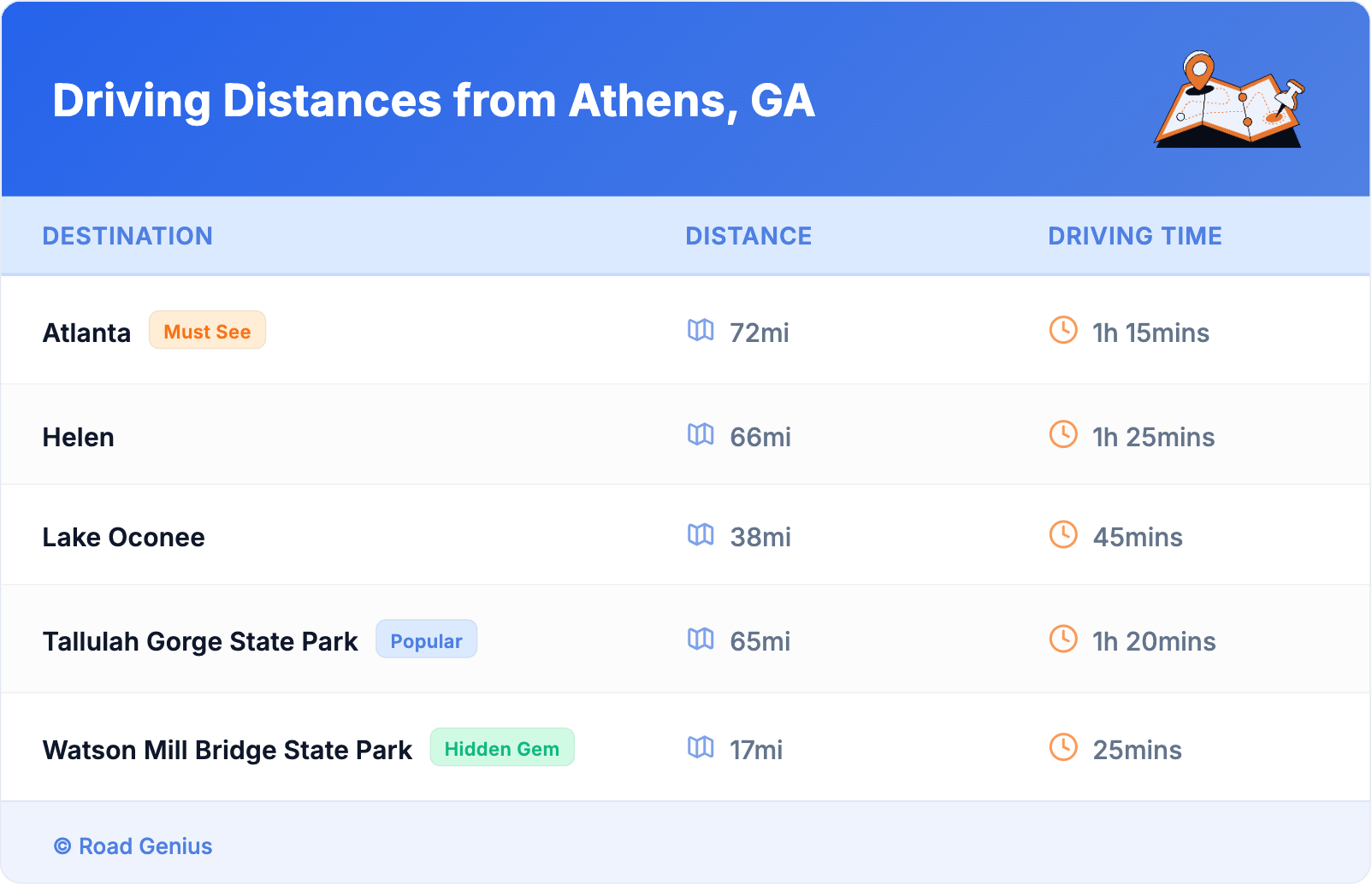Click the clock icon beside 1h 20mins
This screenshot has width=1372, height=884.
[x=1063, y=639]
